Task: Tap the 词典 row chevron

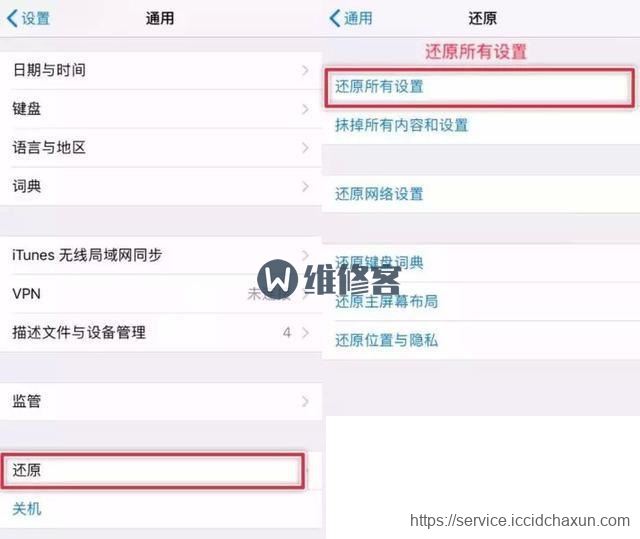Action: 305,186
